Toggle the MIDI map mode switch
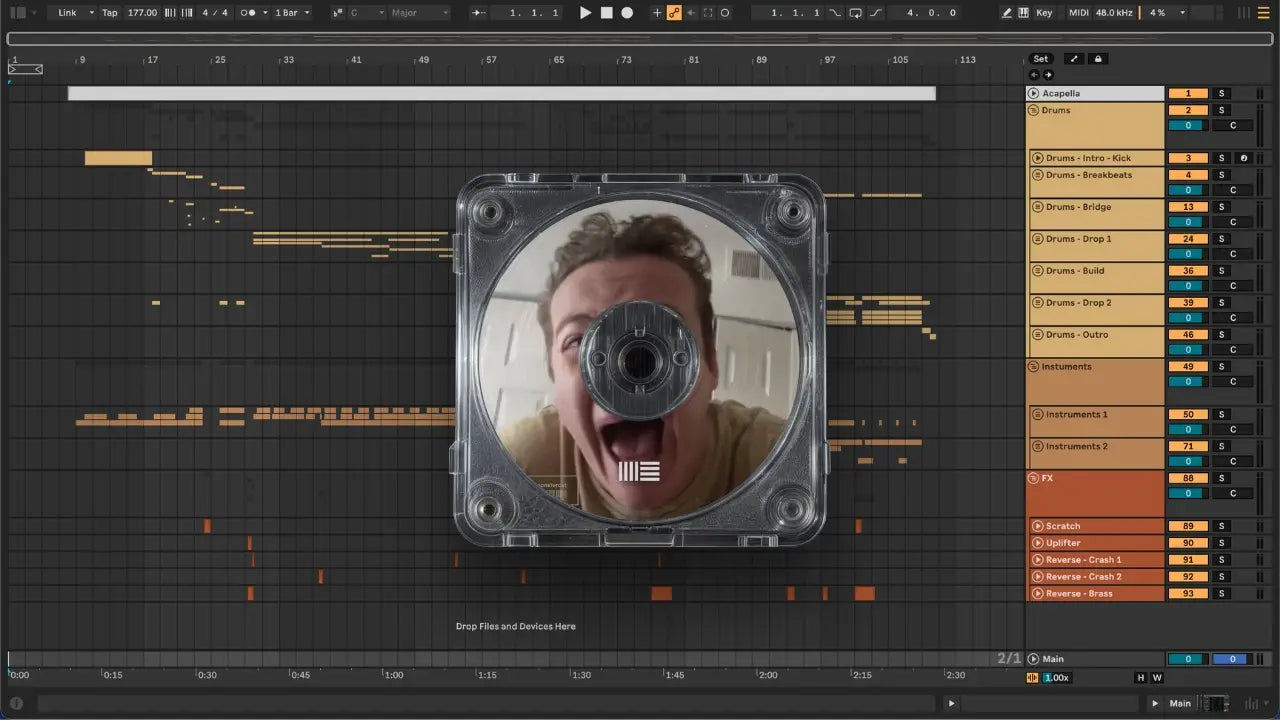The image size is (1280, 720). pyautogui.click(x=1077, y=13)
